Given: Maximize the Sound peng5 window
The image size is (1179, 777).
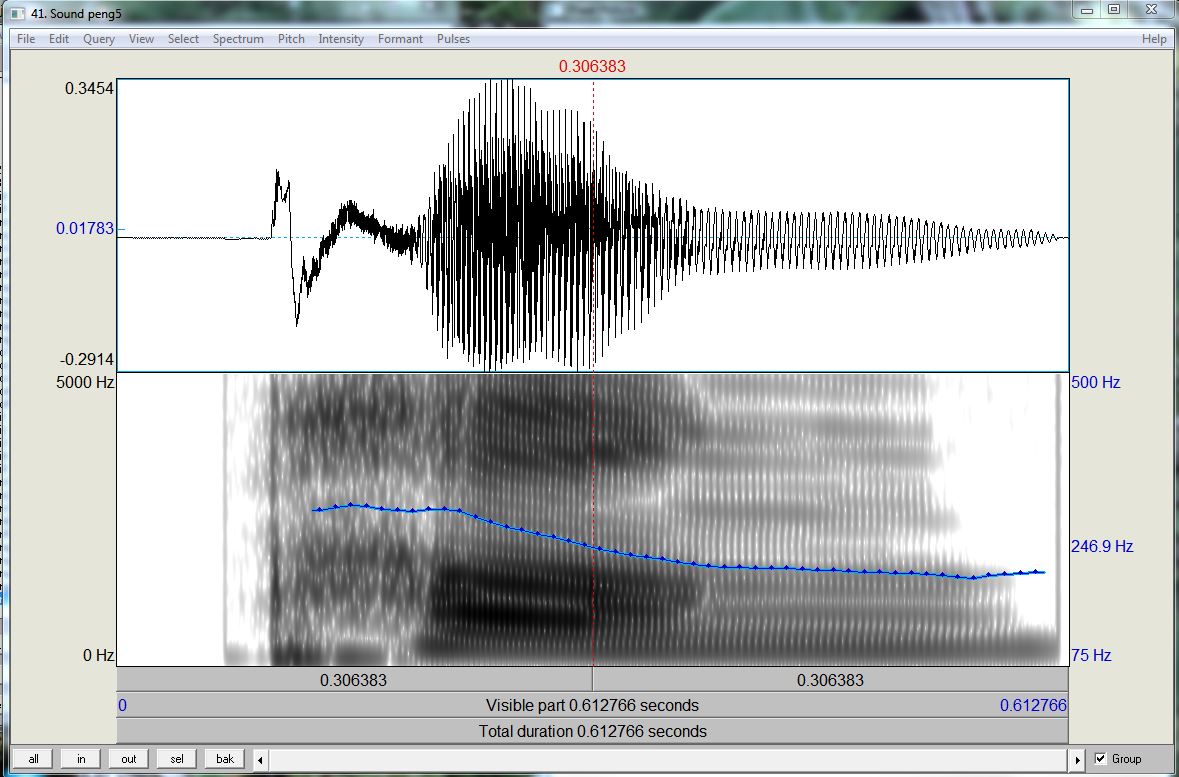Looking at the screenshot, I should [x=1114, y=10].
